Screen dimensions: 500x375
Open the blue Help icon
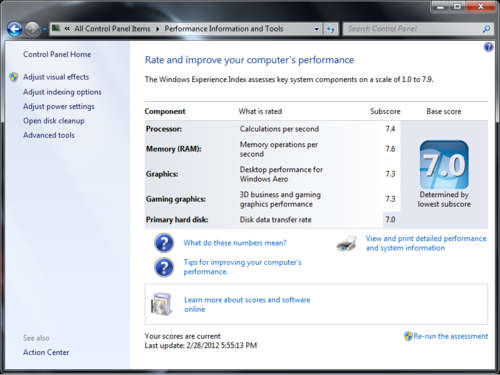tap(488, 47)
